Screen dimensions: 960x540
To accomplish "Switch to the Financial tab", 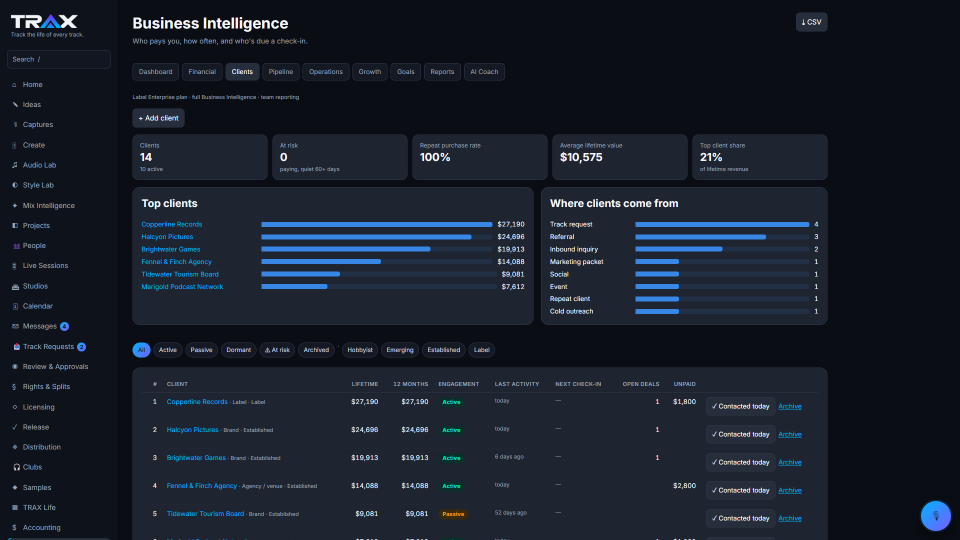I will click(202, 72).
